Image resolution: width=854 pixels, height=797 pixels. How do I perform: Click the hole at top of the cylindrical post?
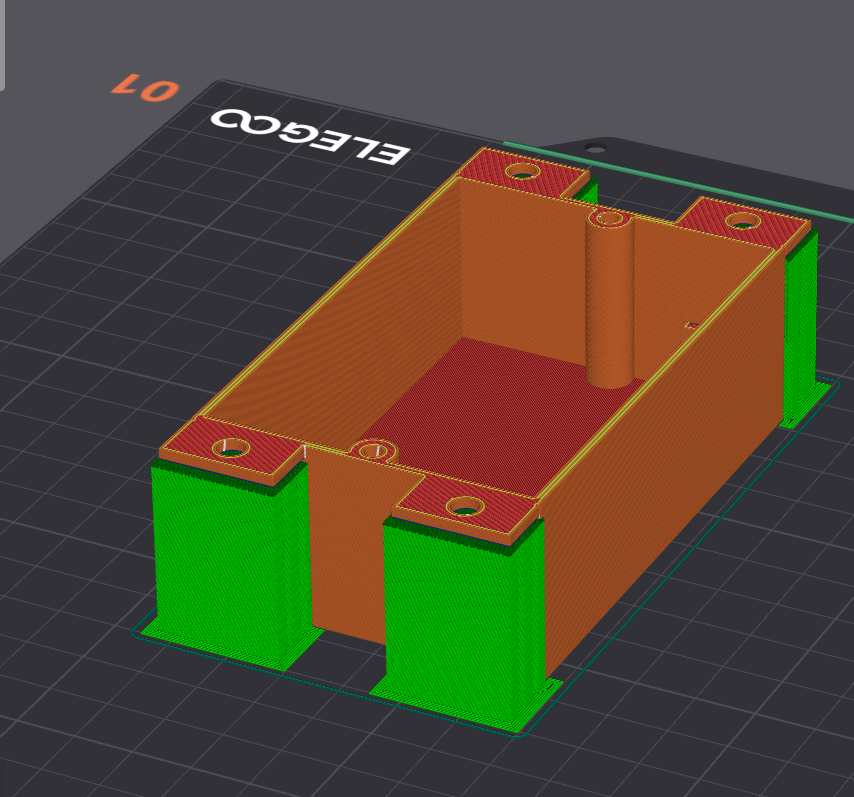click(x=609, y=219)
